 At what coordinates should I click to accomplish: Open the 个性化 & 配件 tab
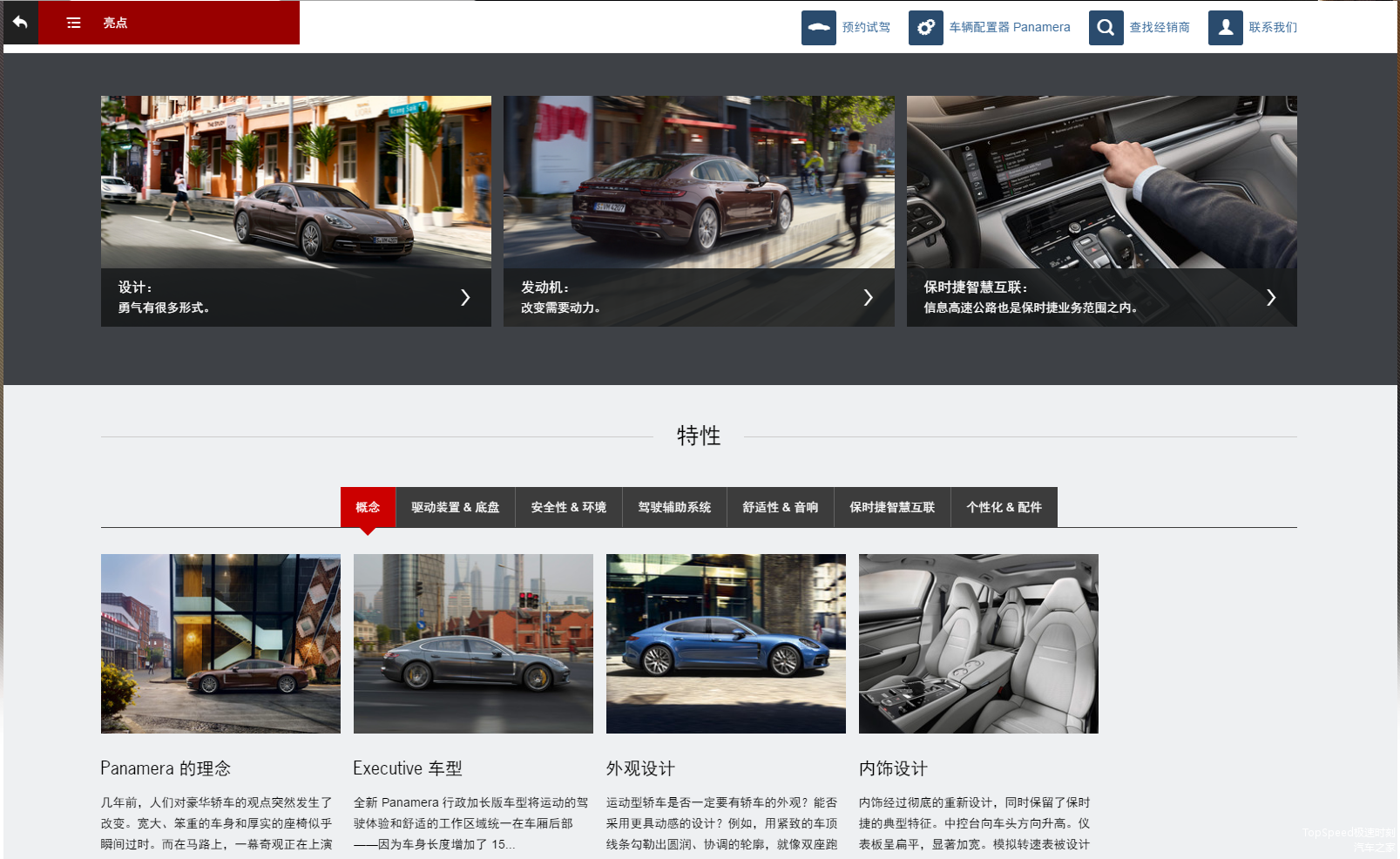pos(1004,507)
